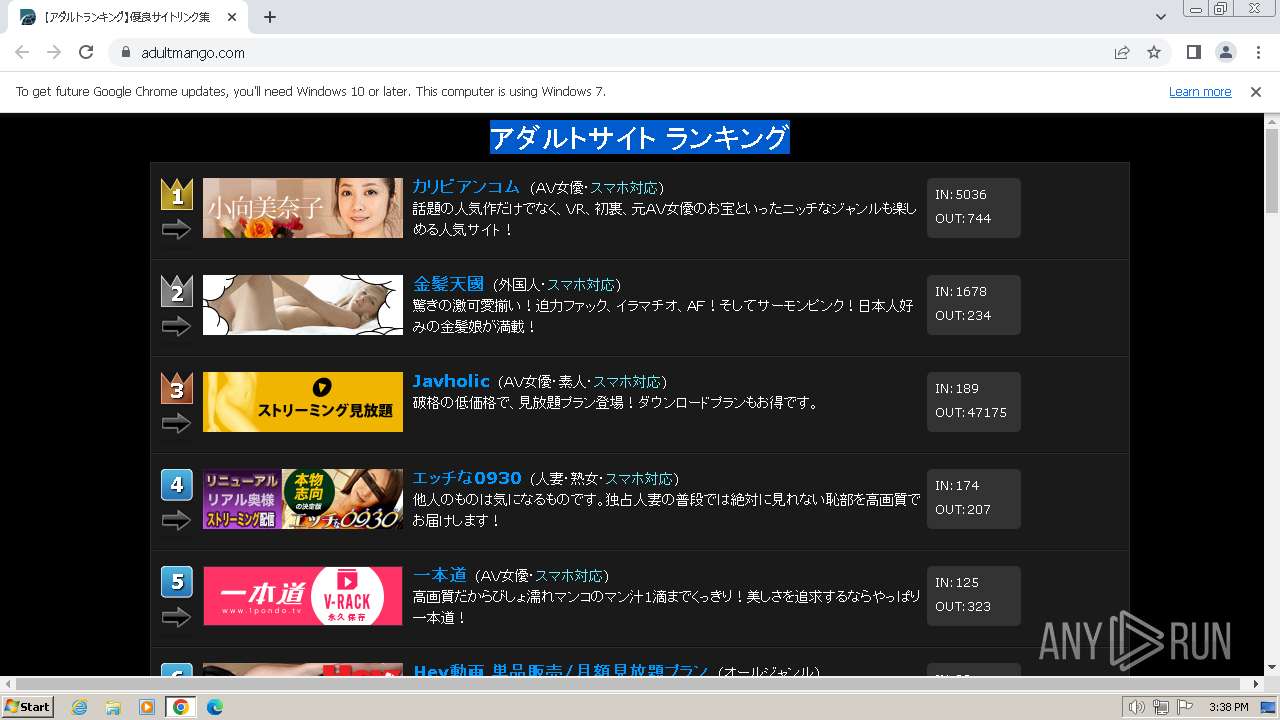Open File Explorer from taskbar

pos(113,707)
